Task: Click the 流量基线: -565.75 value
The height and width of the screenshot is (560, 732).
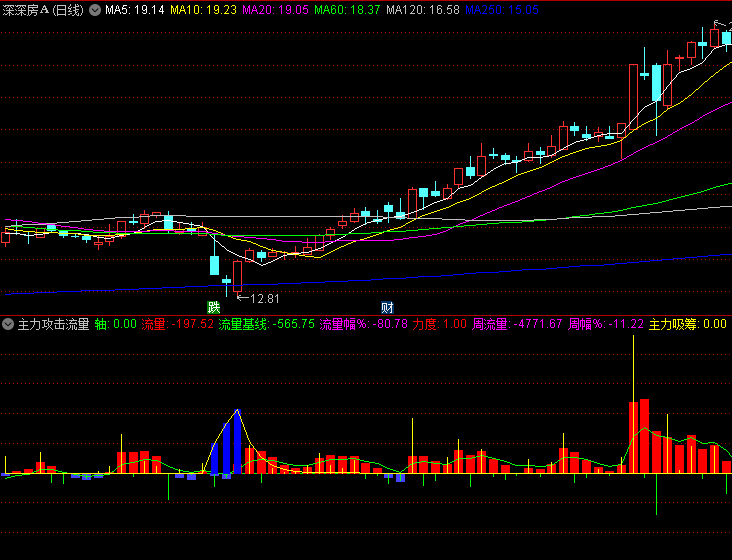Action: tap(267, 324)
